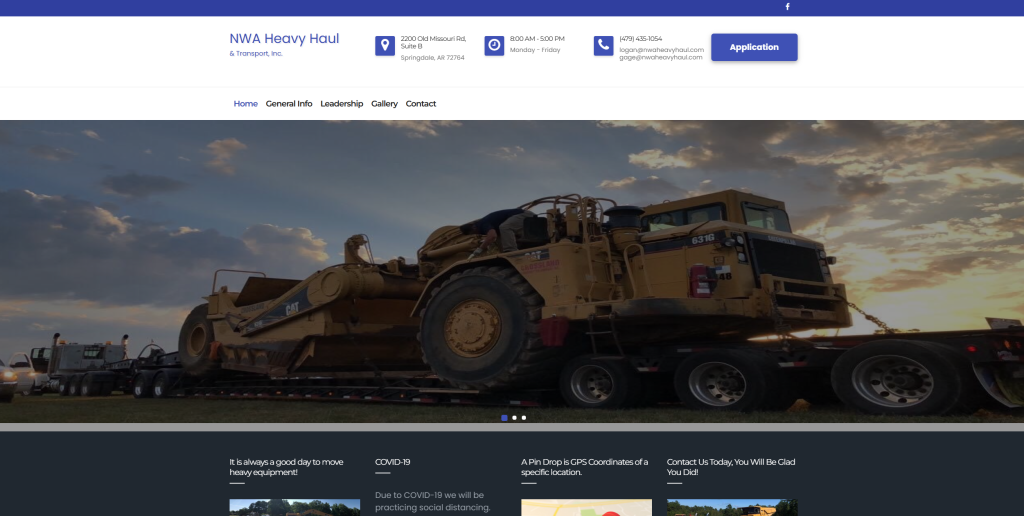Click the Springdale, AR 72764 text
1024x516 pixels.
[x=432, y=57]
